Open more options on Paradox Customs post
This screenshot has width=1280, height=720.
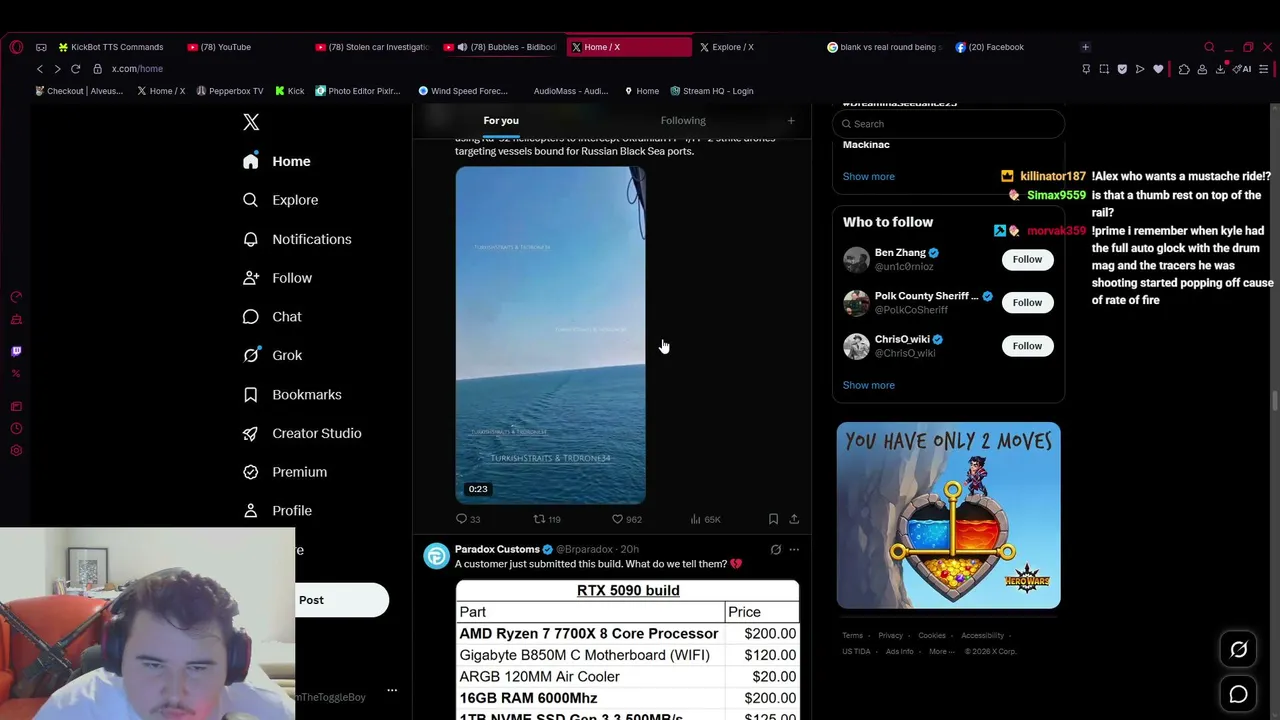(794, 549)
